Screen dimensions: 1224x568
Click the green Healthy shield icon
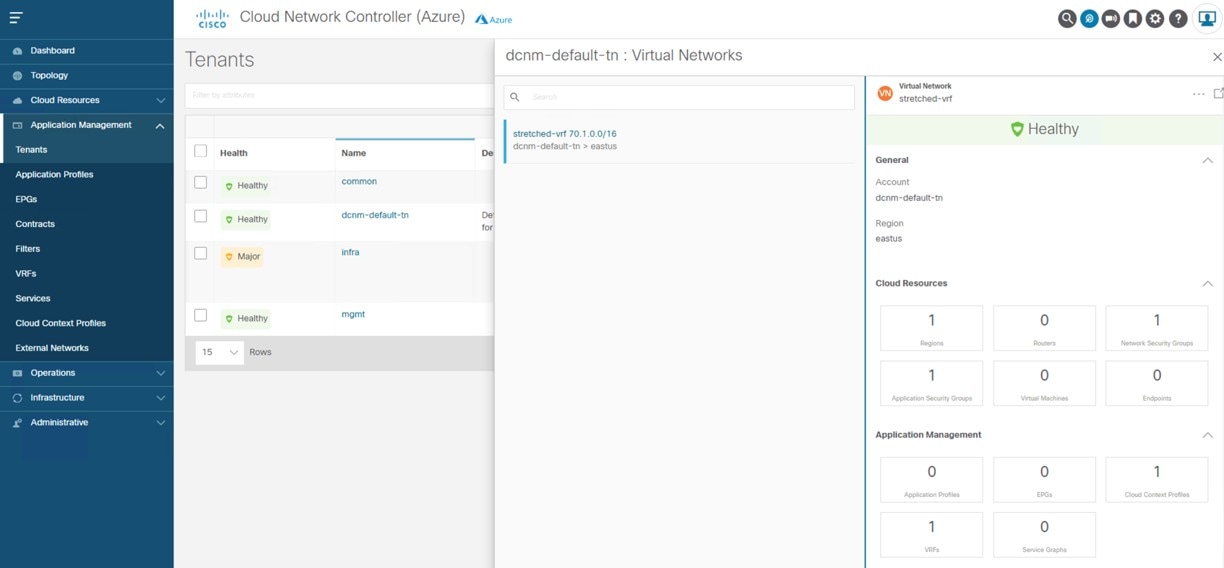click(x=1017, y=129)
